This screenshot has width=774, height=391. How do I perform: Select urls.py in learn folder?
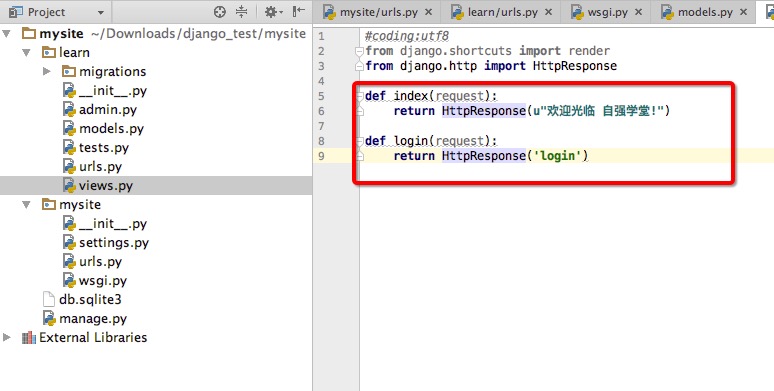point(100,166)
